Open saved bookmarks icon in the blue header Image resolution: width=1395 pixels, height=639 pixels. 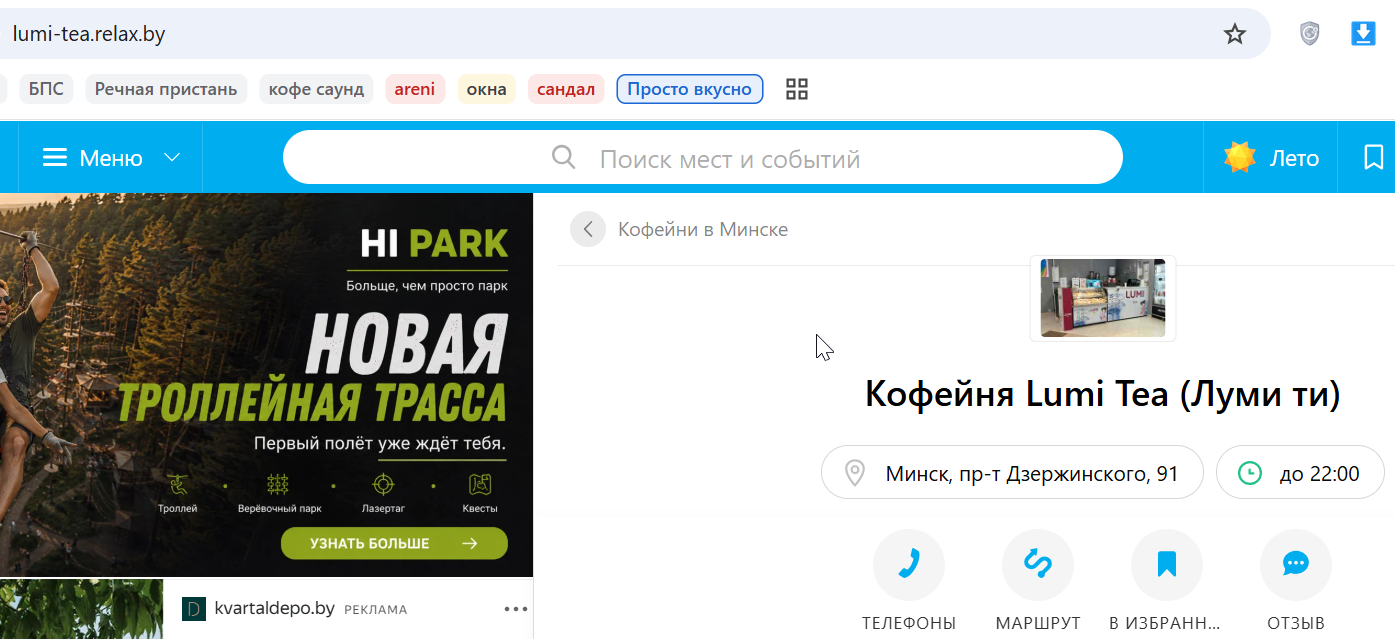(x=1374, y=158)
